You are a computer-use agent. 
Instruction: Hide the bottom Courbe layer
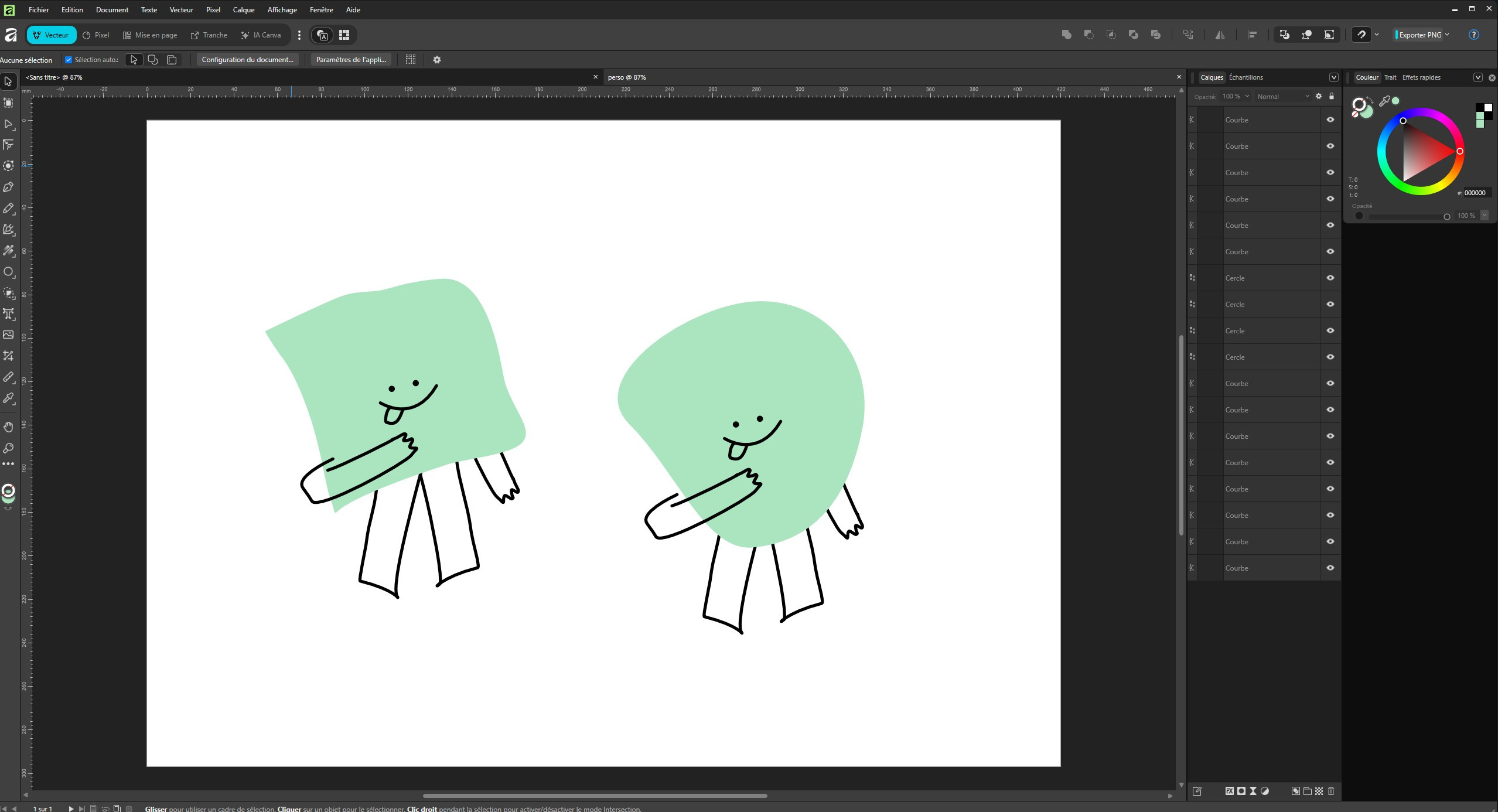[1330, 568]
